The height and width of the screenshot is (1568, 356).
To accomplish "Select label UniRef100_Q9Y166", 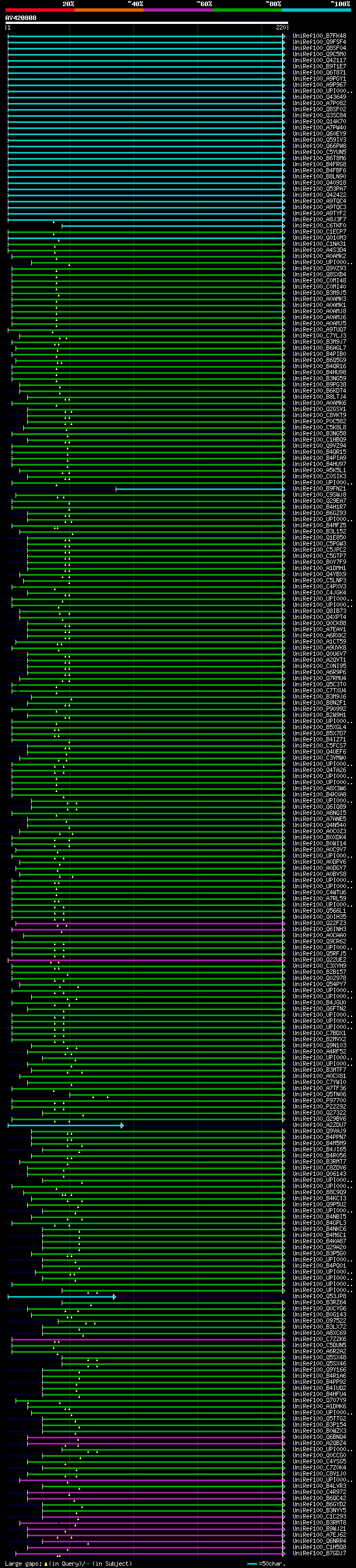I will pyautogui.click(x=319, y=1369).
